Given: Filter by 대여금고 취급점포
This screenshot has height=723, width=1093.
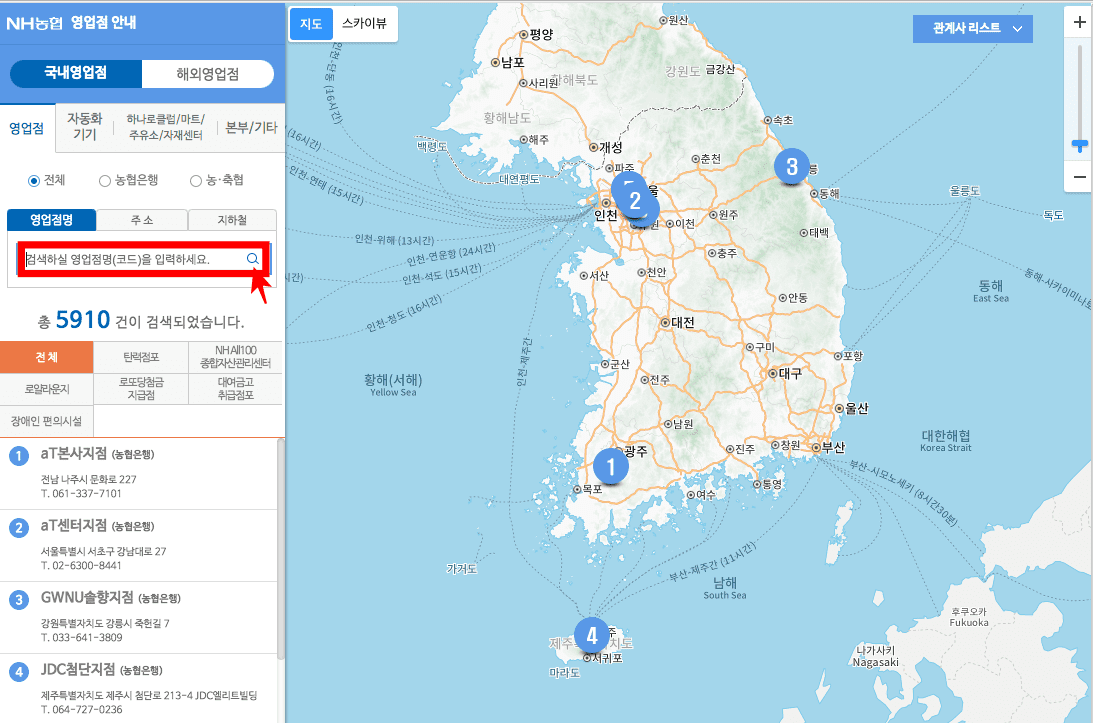Looking at the screenshot, I should [x=236, y=389].
